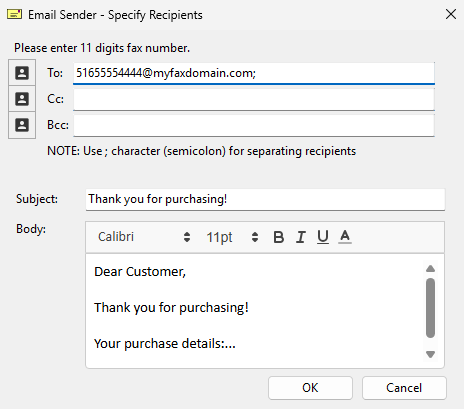This screenshot has width=464, height=409.
Task: Open the 11pt font size dropdown
Action: tap(232, 237)
